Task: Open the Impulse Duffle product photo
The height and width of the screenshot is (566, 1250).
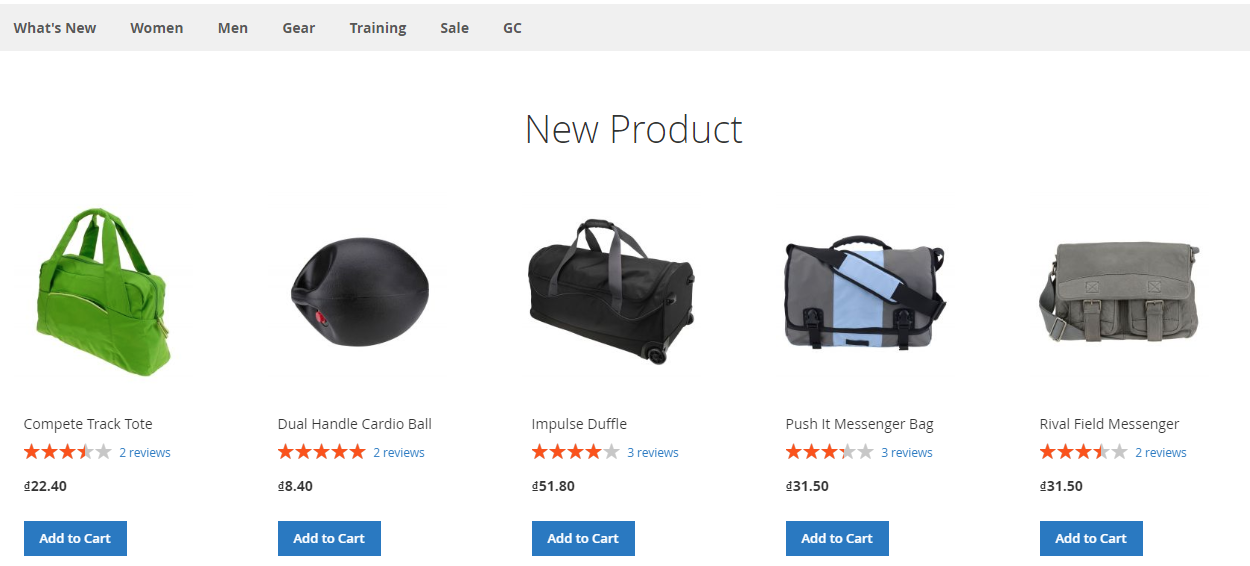Action: (x=612, y=291)
